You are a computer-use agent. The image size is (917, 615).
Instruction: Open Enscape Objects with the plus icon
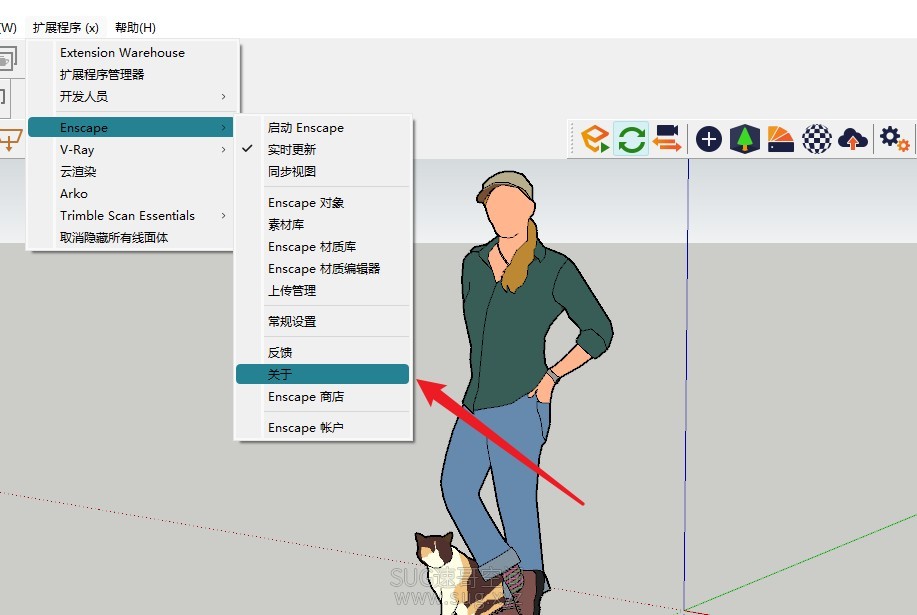click(x=709, y=139)
